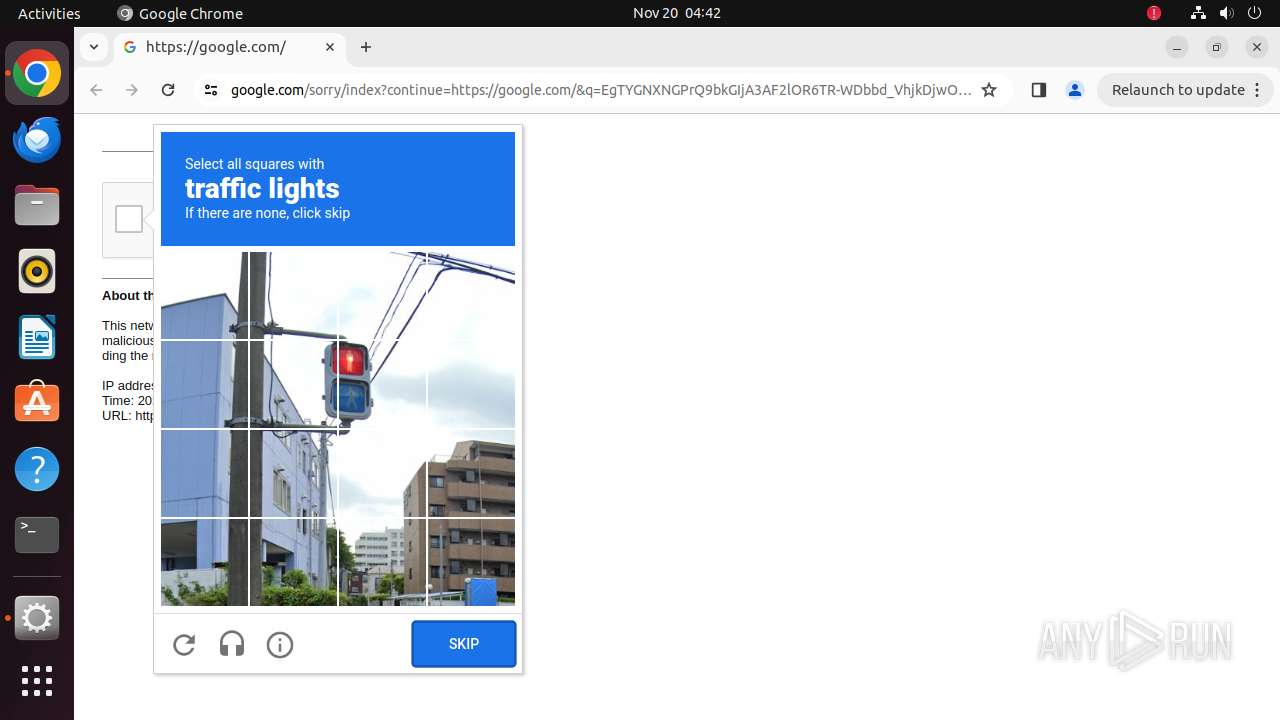Select the tile with the brown apartment building
This screenshot has height=720, width=1280.
coord(471,474)
